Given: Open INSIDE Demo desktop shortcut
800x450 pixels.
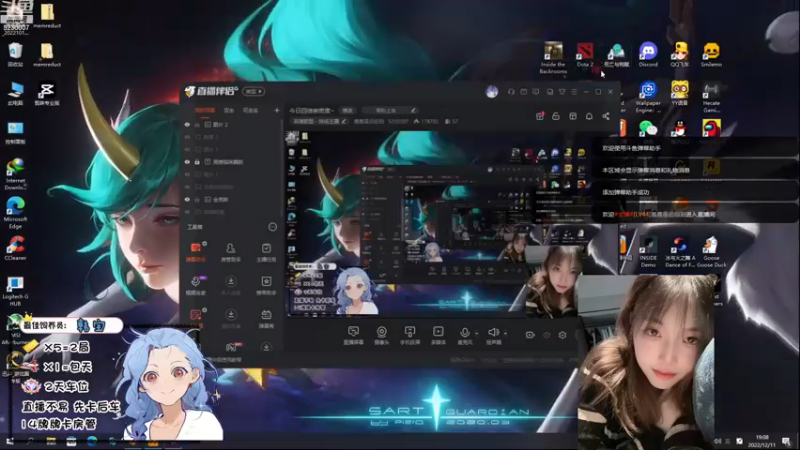Looking at the screenshot, I should click(x=648, y=252).
